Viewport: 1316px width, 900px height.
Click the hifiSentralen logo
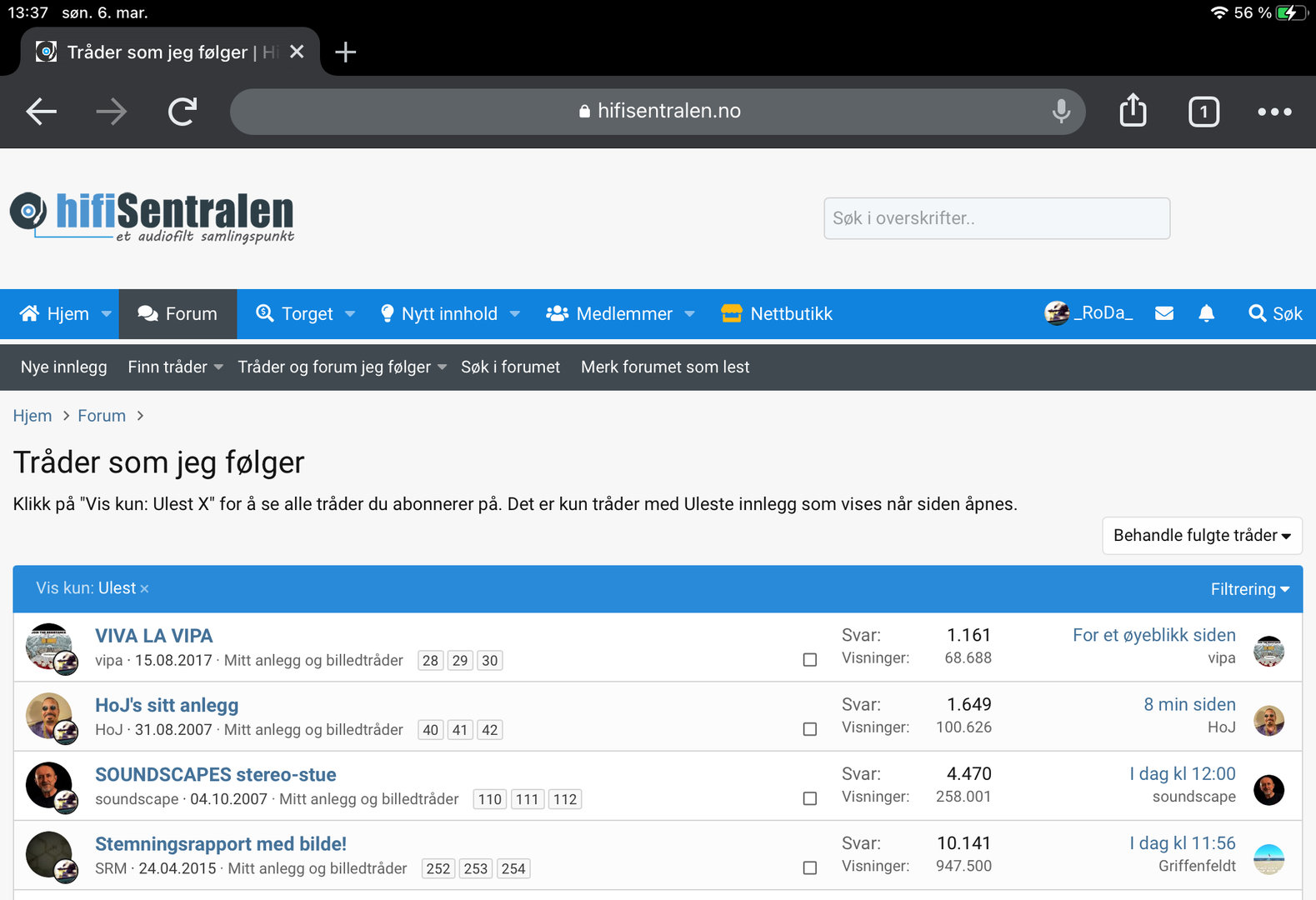[x=152, y=217]
